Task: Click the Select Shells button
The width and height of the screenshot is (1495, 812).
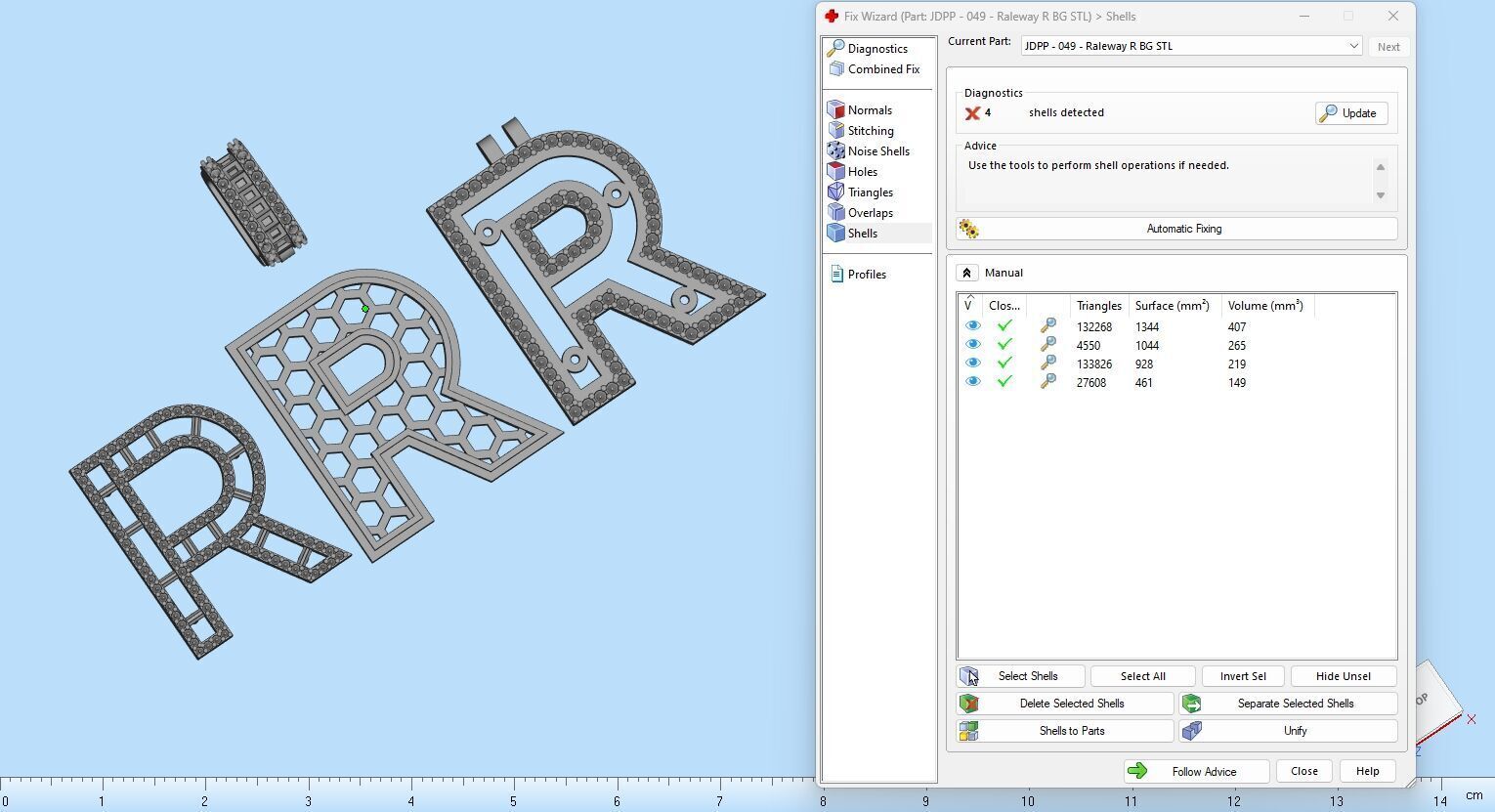Action: 1020,676
